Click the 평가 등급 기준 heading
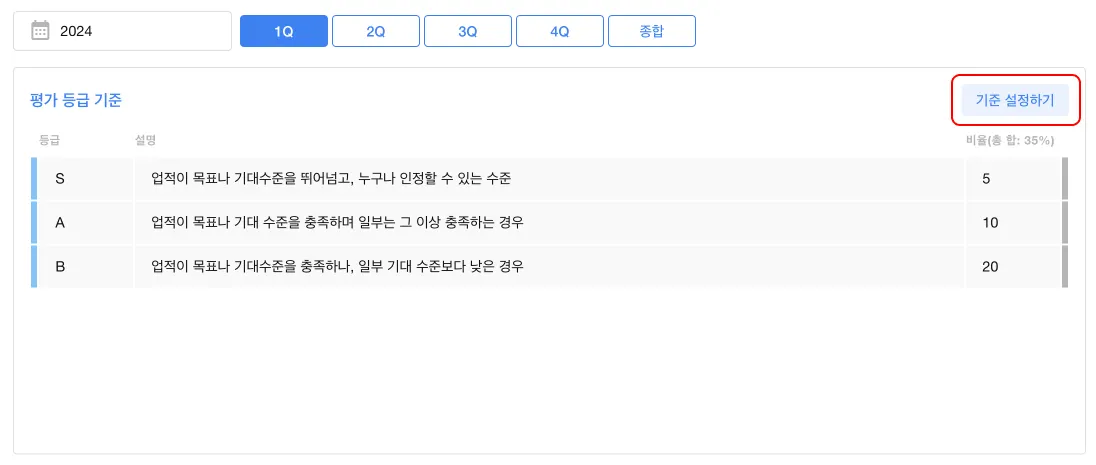The width and height of the screenshot is (1096, 465). point(77,100)
